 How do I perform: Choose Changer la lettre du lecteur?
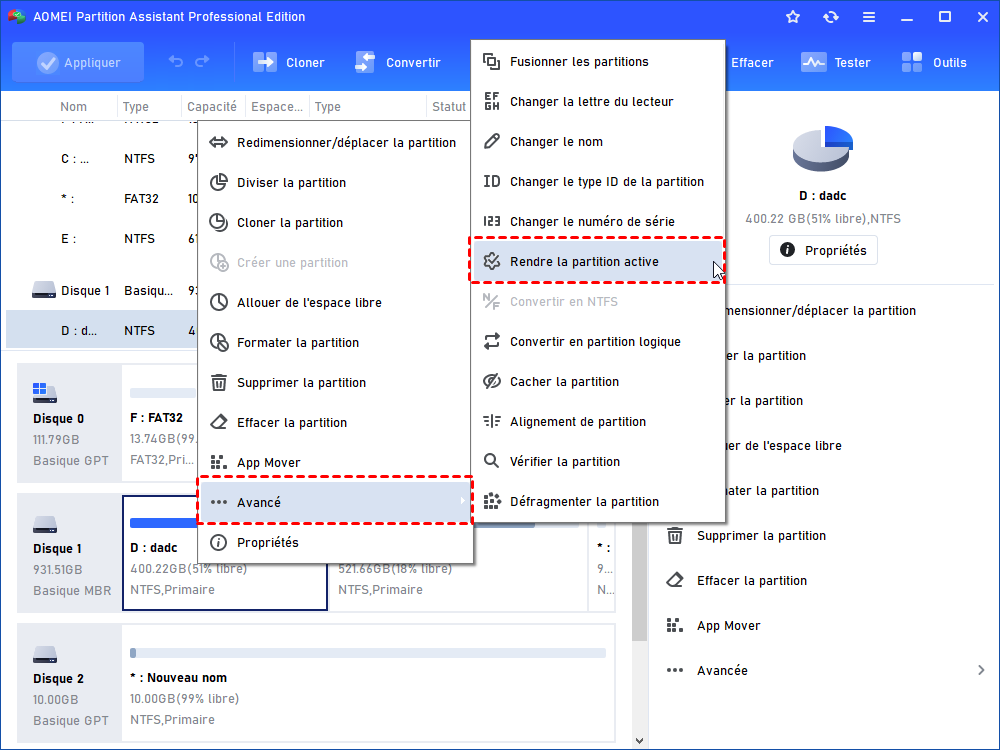[x=598, y=101]
